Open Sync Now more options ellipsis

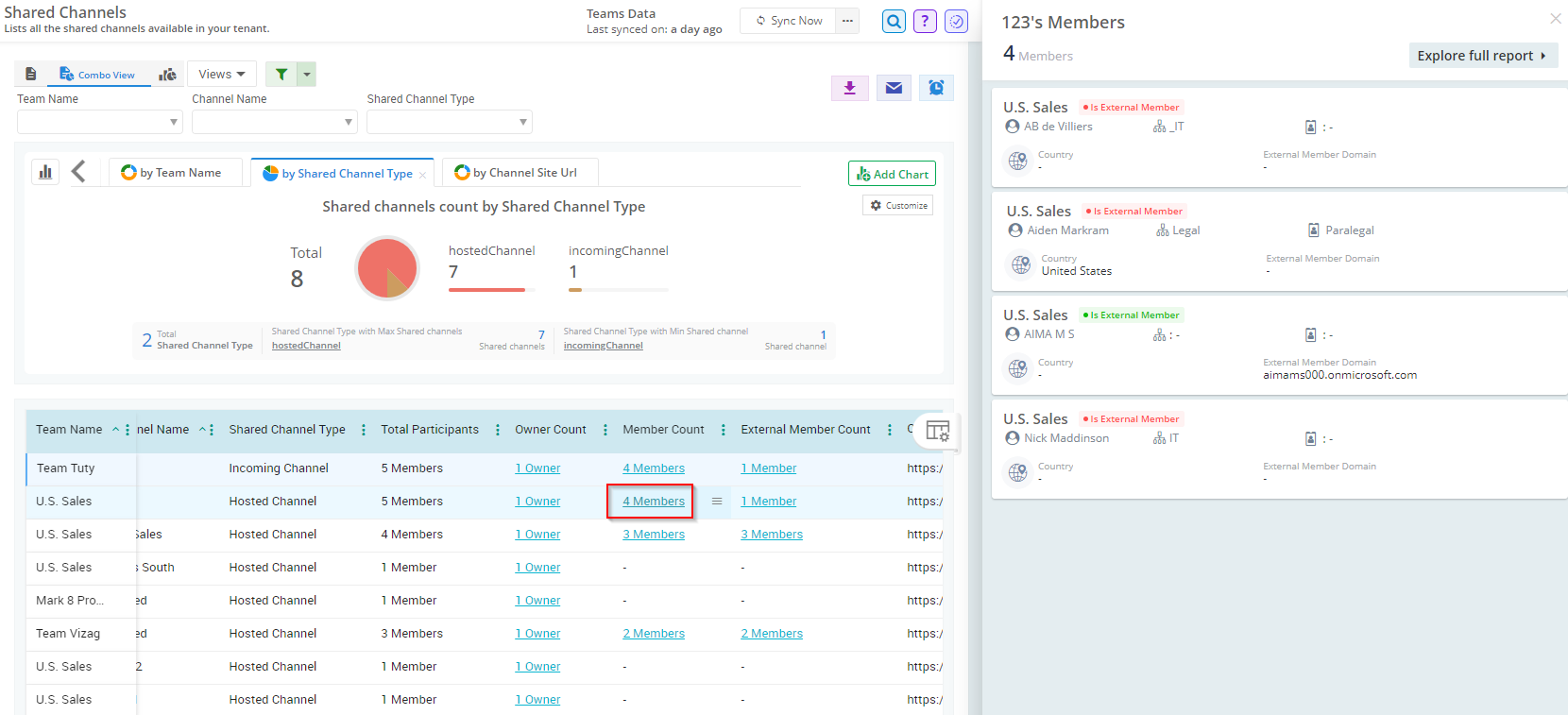pos(847,21)
